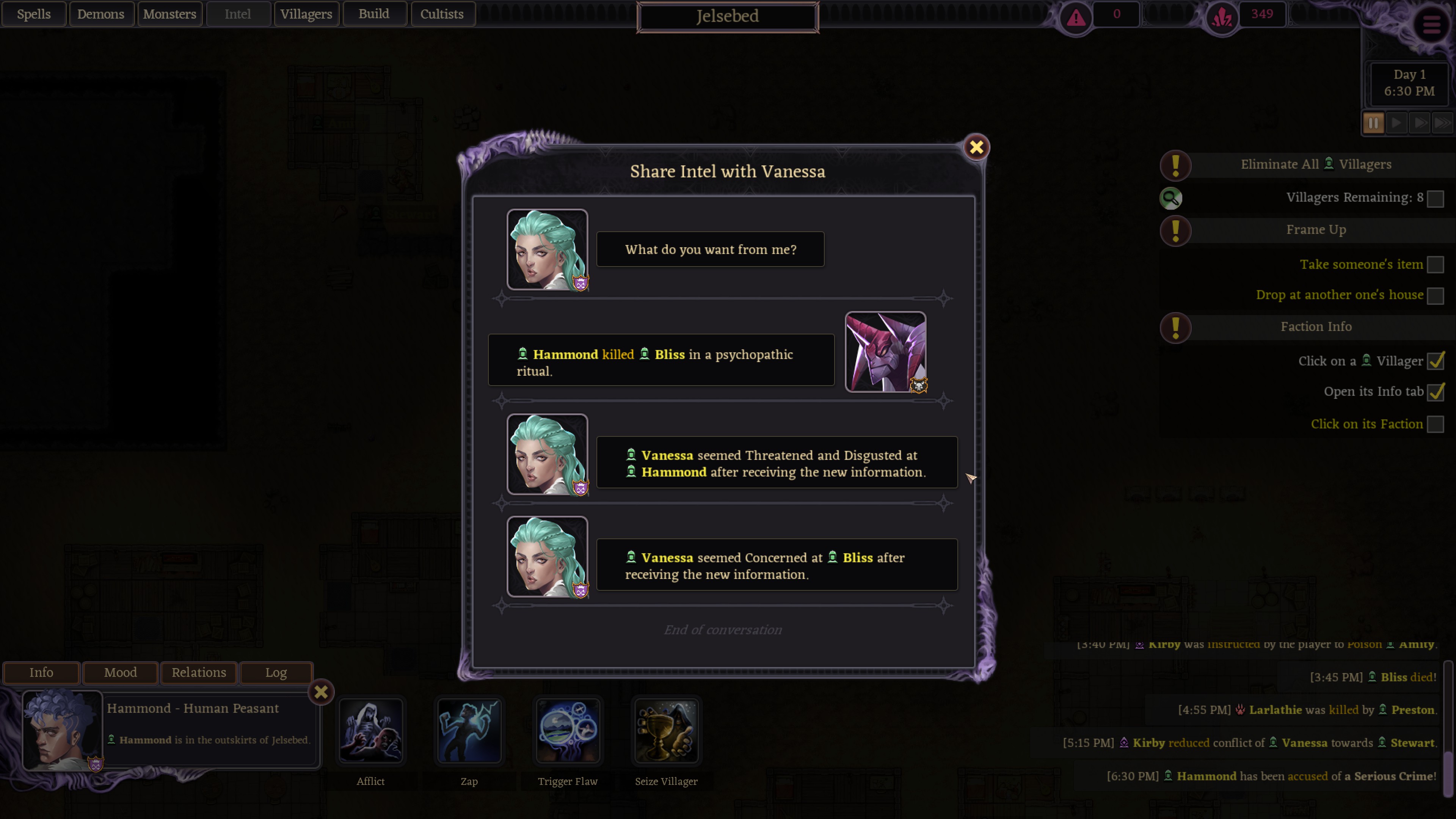The height and width of the screenshot is (819, 1456).
Task: Cast the Afflict spell icon
Action: pyautogui.click(x=371, y=731)
